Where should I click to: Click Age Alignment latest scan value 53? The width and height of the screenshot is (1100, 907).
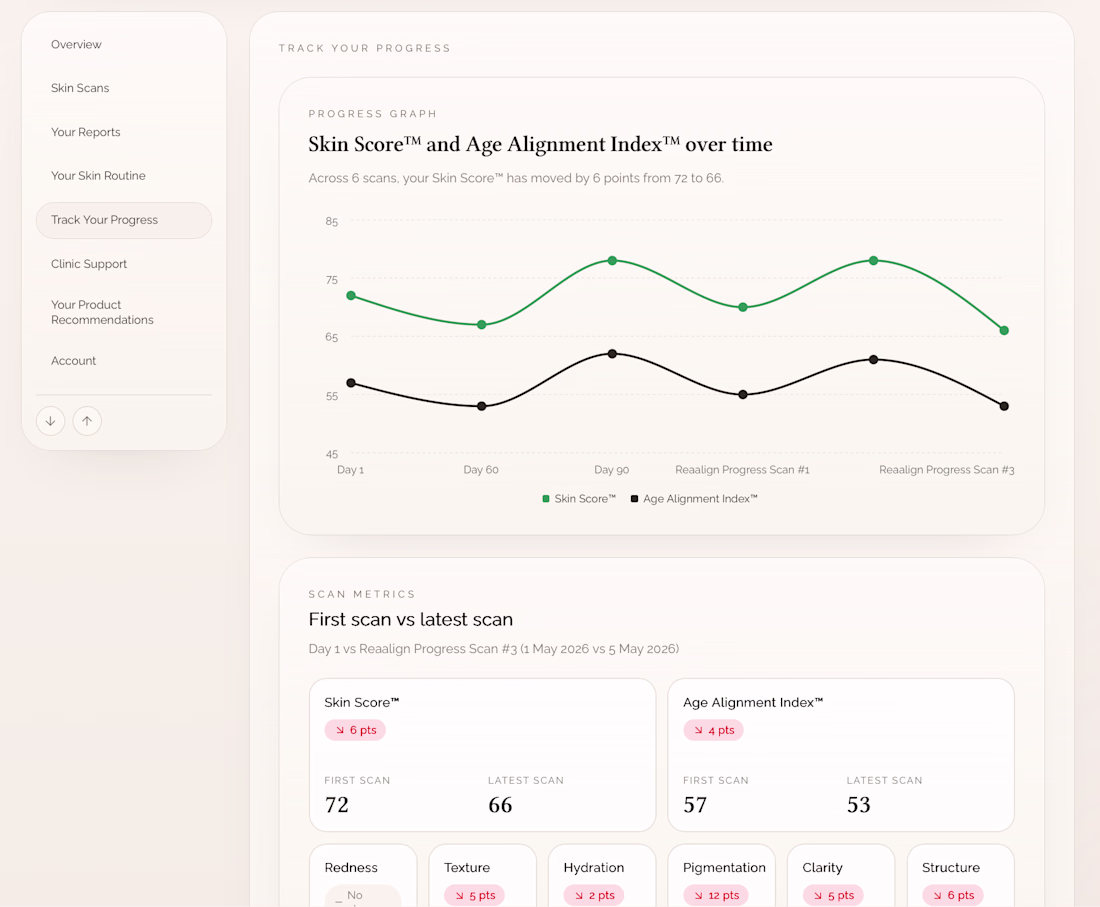pyautogui.click(x=859, y=805)
